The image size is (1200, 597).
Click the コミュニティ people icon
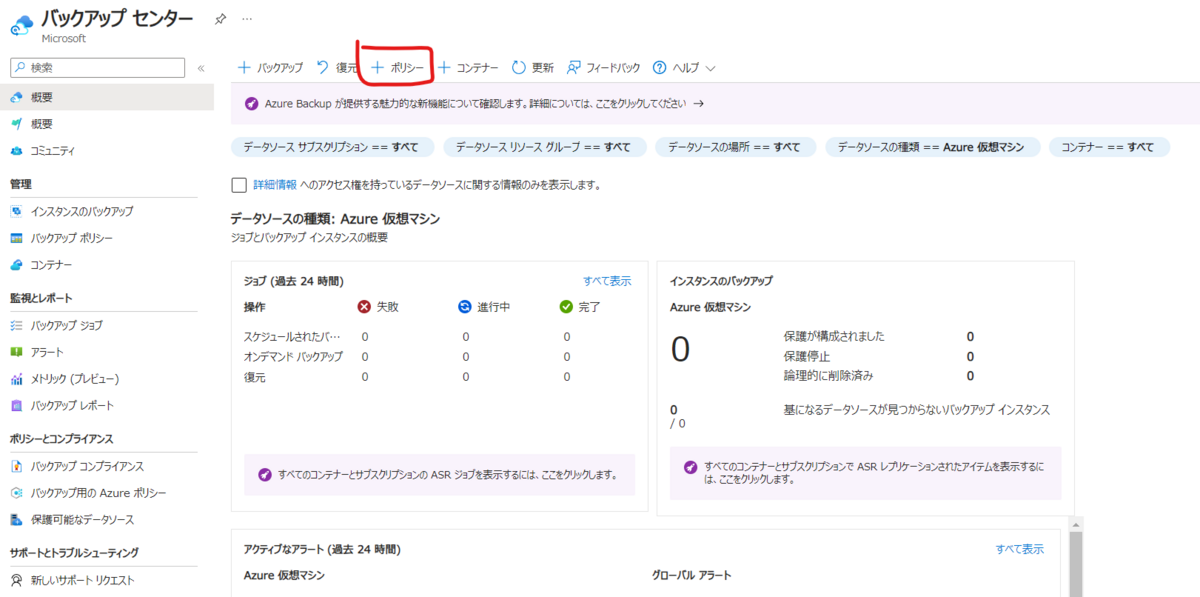coord(16,151)
